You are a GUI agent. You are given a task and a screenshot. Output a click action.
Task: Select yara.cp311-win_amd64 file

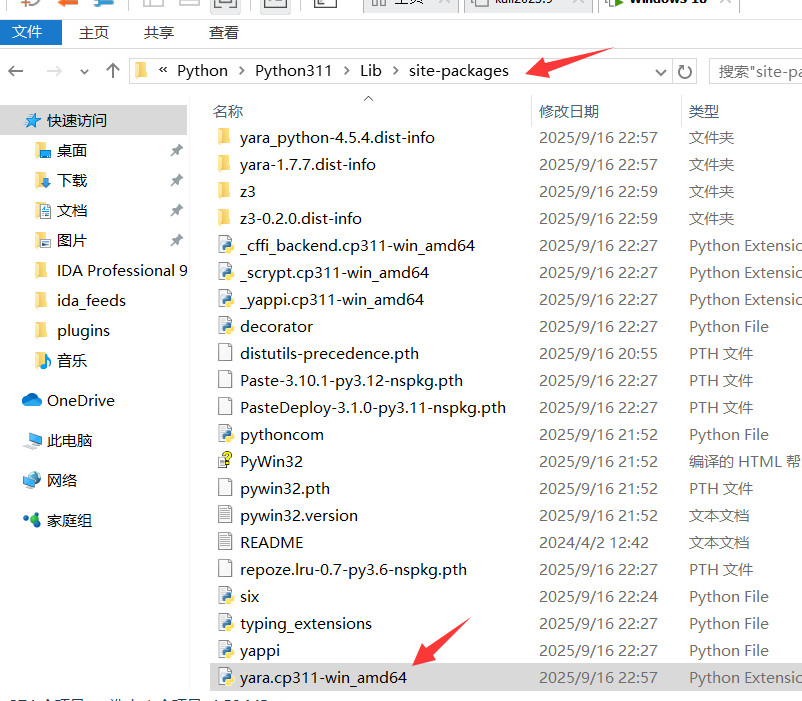pos(323,677)
